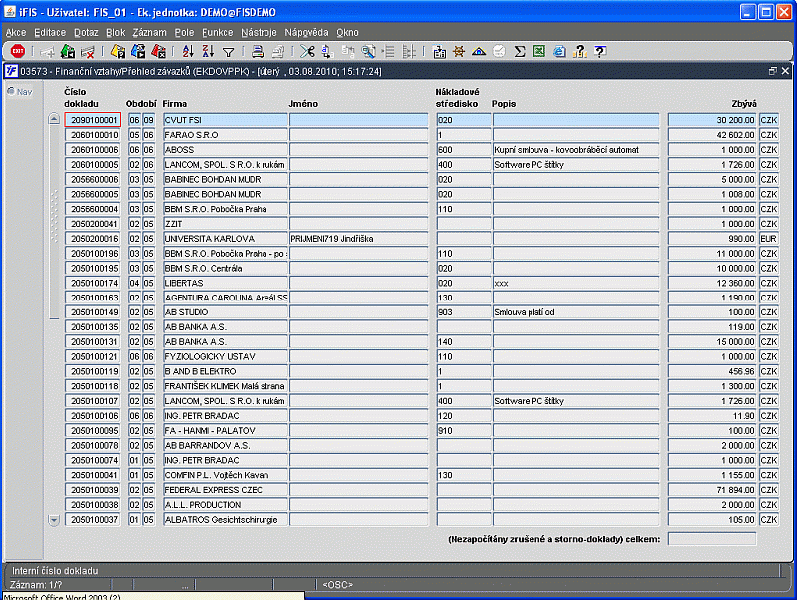Export using the green Excel icon
The width and height of the screenshot is (797, 600).
point(539,51)
